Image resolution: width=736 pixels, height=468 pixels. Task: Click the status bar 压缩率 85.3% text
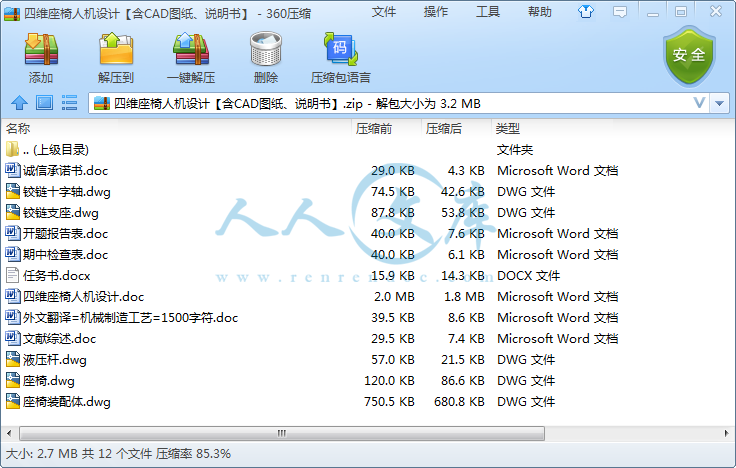193,454
